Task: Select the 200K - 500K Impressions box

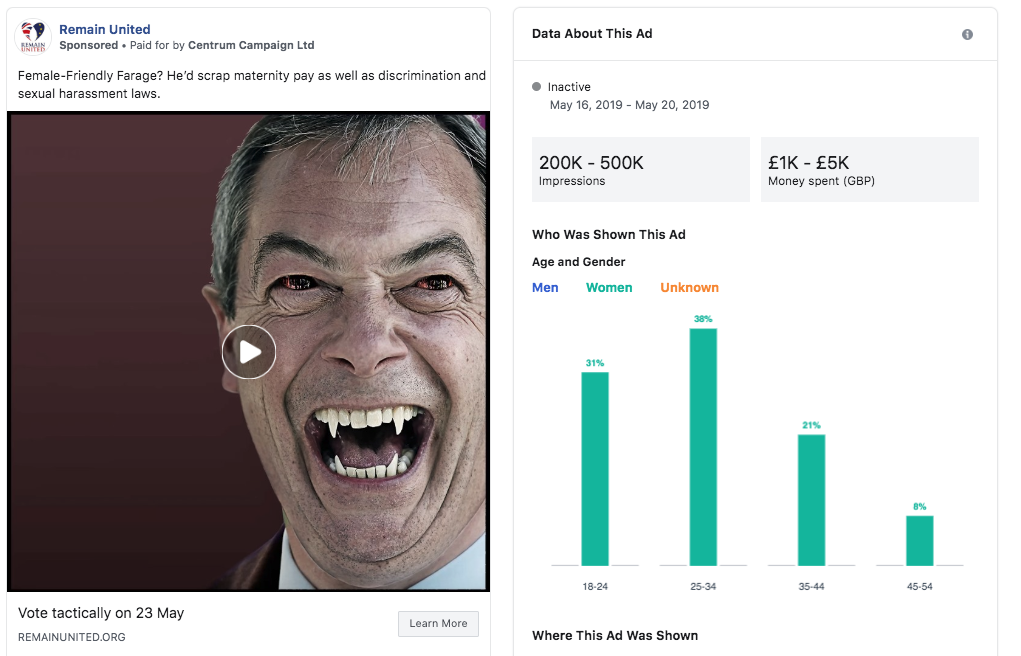Action: click(641, 169)
